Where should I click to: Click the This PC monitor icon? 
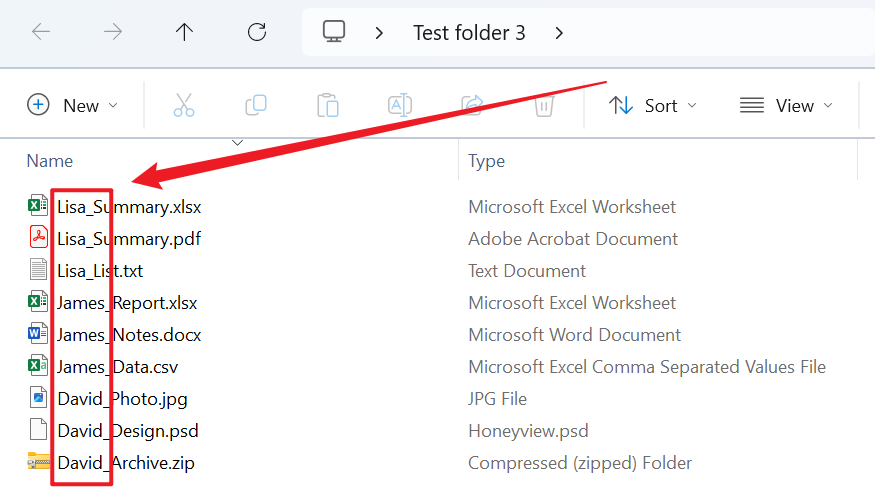tap(334, 32)
